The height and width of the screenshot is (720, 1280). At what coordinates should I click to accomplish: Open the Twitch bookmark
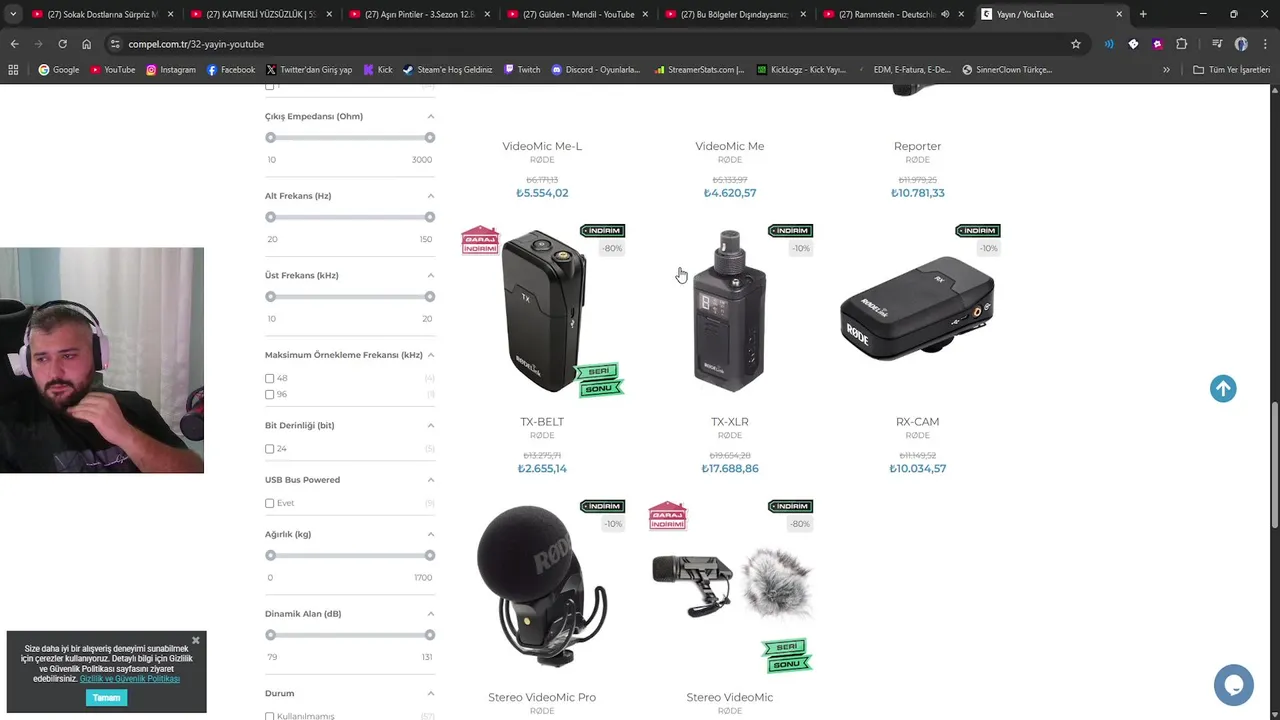click(x=522, y=70)
